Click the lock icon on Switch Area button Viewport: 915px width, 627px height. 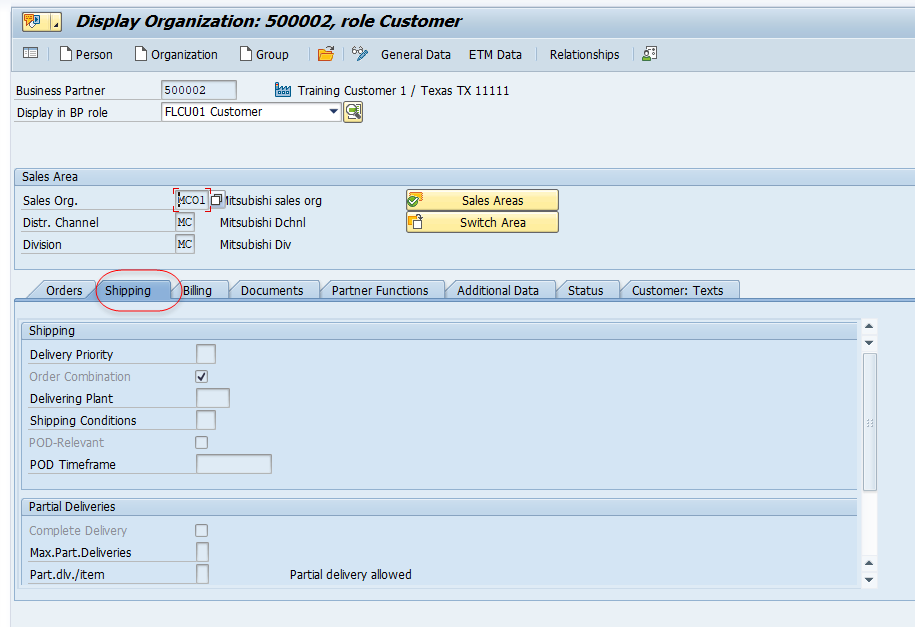(x=414, y=221)
